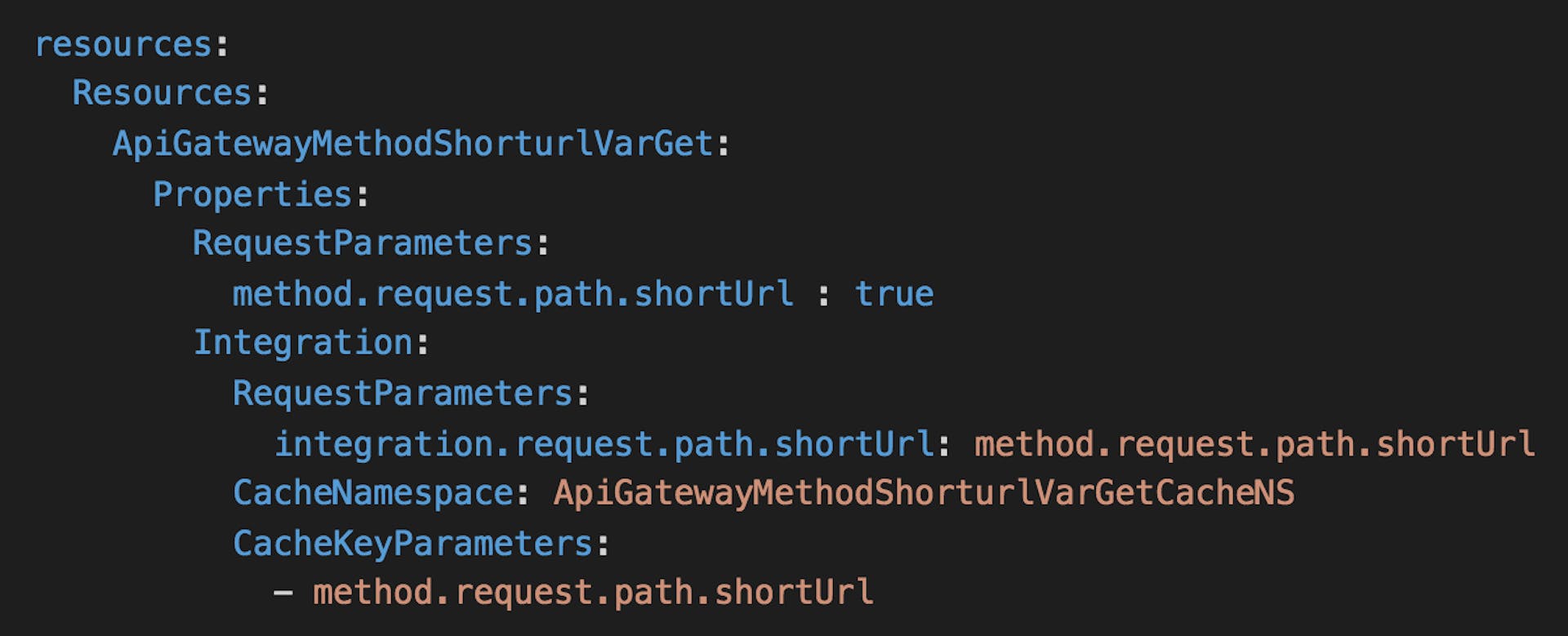Click the colon after "Properties"
This screenshot has height=636, width=1568.
click(x=363, y=196)
